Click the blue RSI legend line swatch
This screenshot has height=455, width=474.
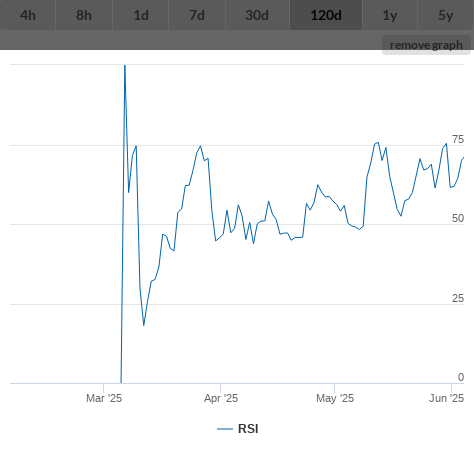225,429
